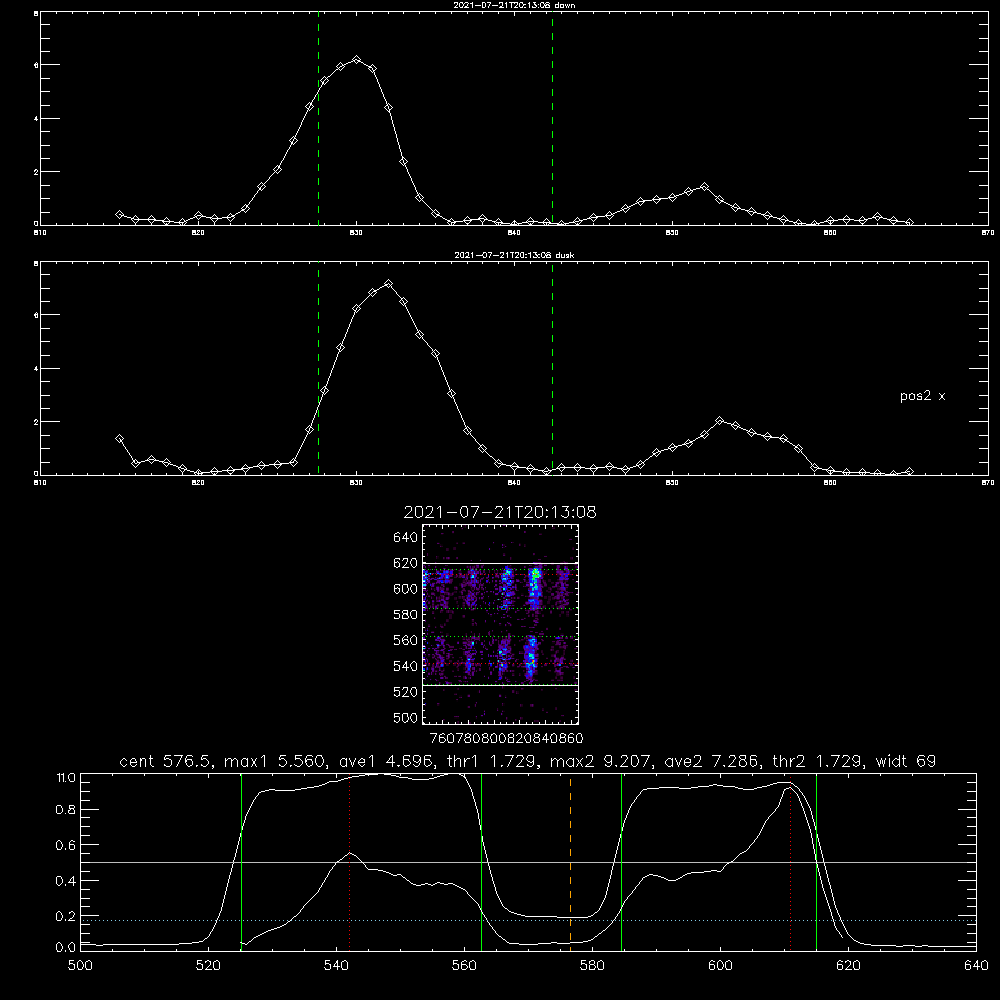Viewport: 1000px width, 1000px height.
Task: Click the right green dashed line in dusk plot
Action: pyautogui.click(x=552, y=368)
